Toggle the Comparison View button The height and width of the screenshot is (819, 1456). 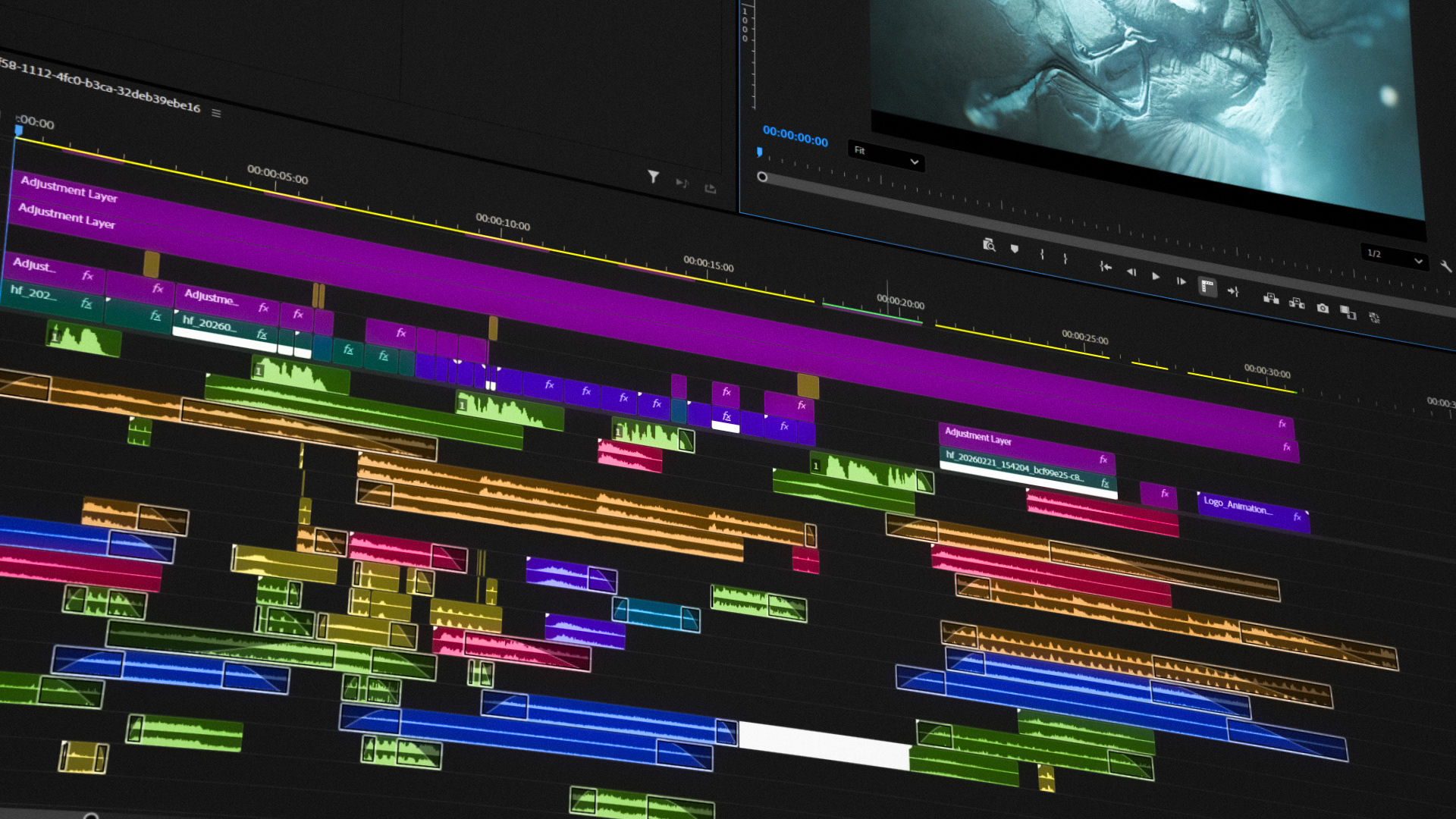click(x=1348, y=312)
